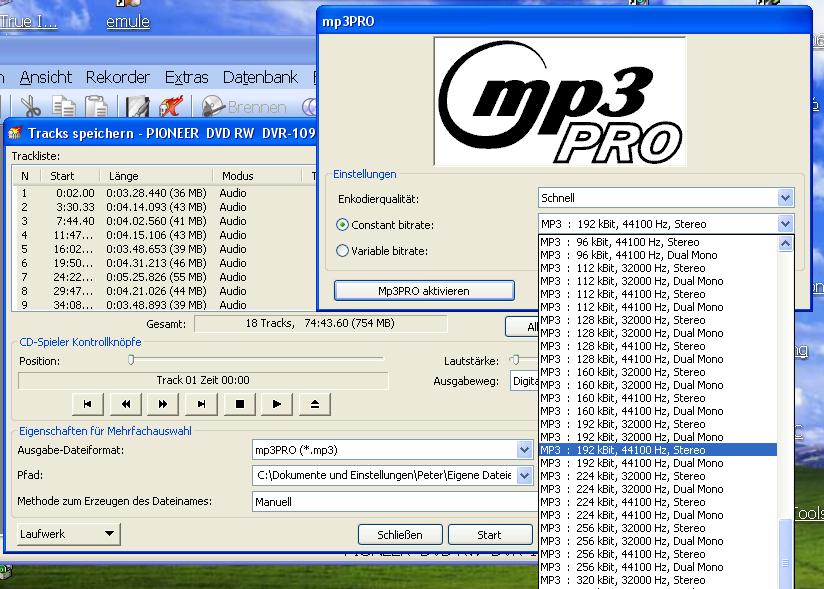
Task: Play the selected CD track
Action: point(276,404)
